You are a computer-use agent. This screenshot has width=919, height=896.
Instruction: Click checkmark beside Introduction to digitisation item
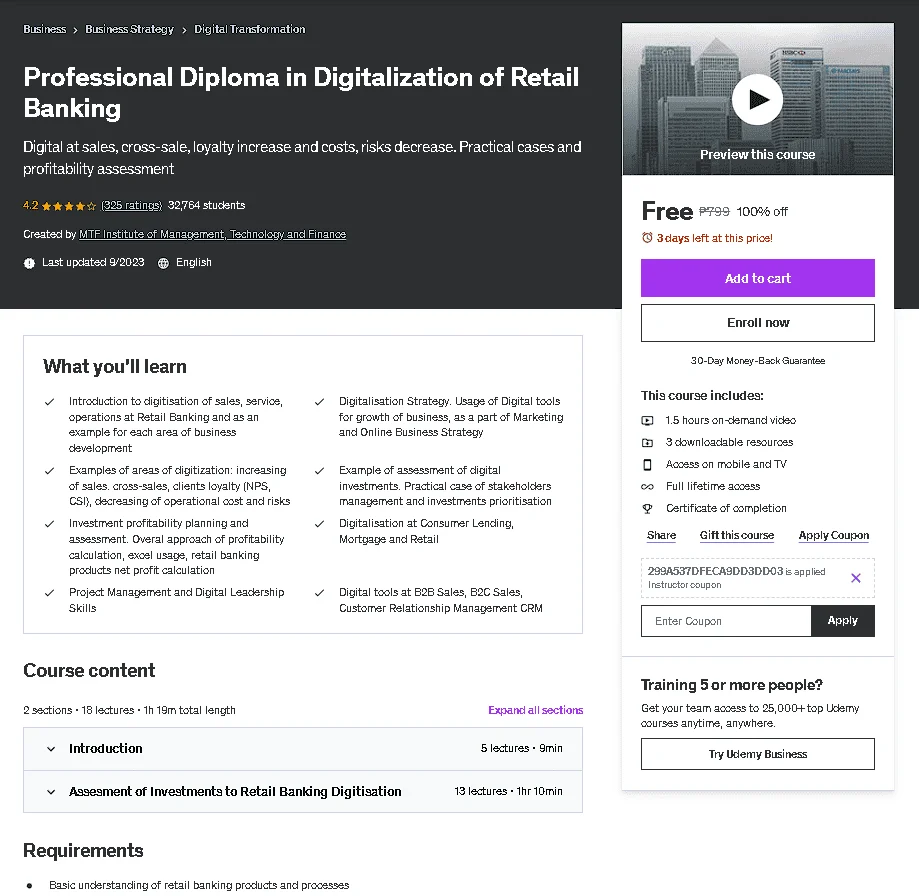click(50, 402)
